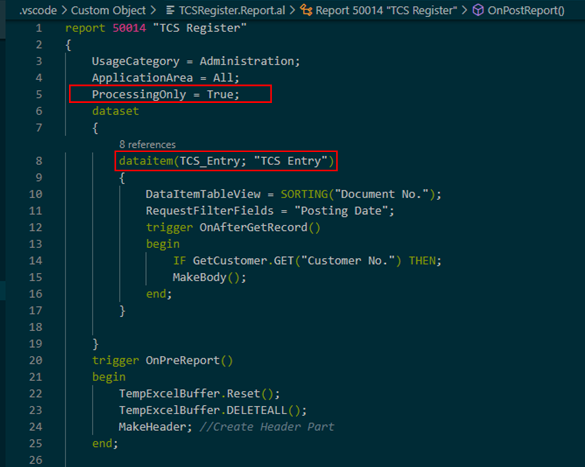This screenshot has width=585, height=467.
Task: Select TCSRegister.Report.al in breadcrumb
Action: (x=232, y=10)
